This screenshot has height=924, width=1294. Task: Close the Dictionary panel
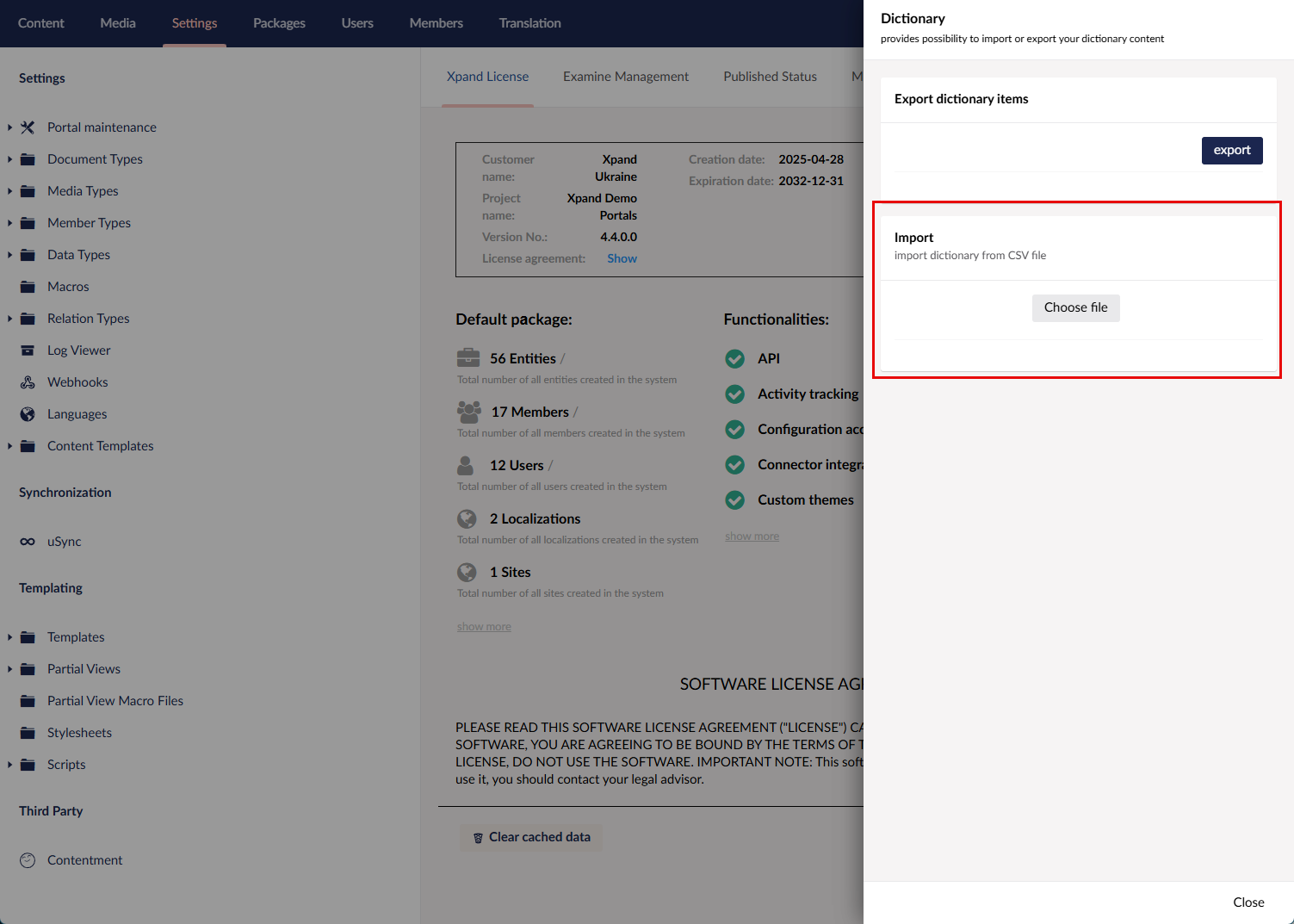(1248, 902)
